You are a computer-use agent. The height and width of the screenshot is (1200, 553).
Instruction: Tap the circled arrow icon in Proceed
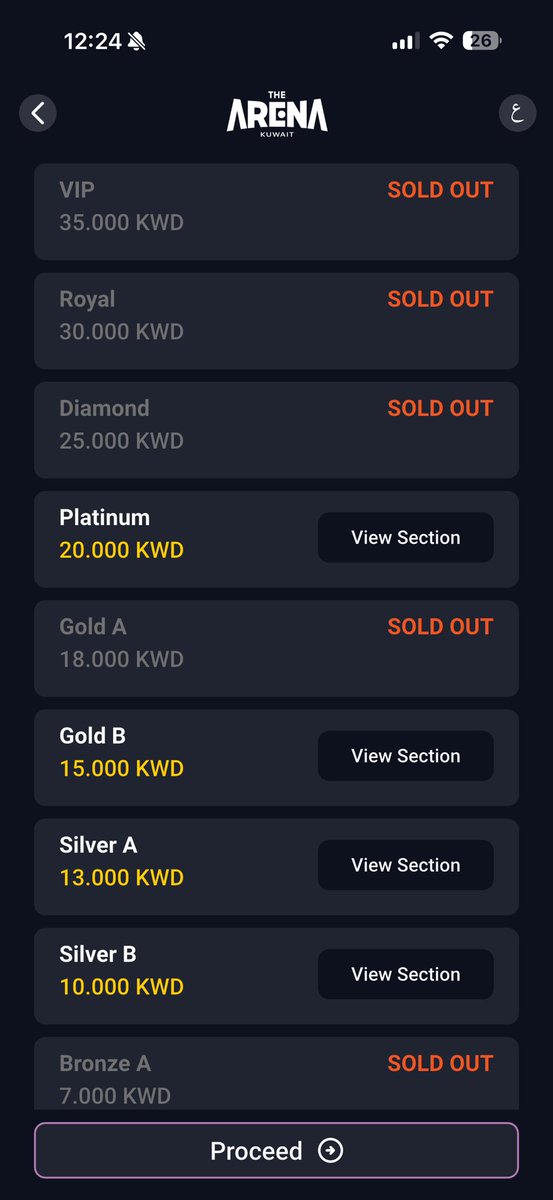tap(330, 1151)
